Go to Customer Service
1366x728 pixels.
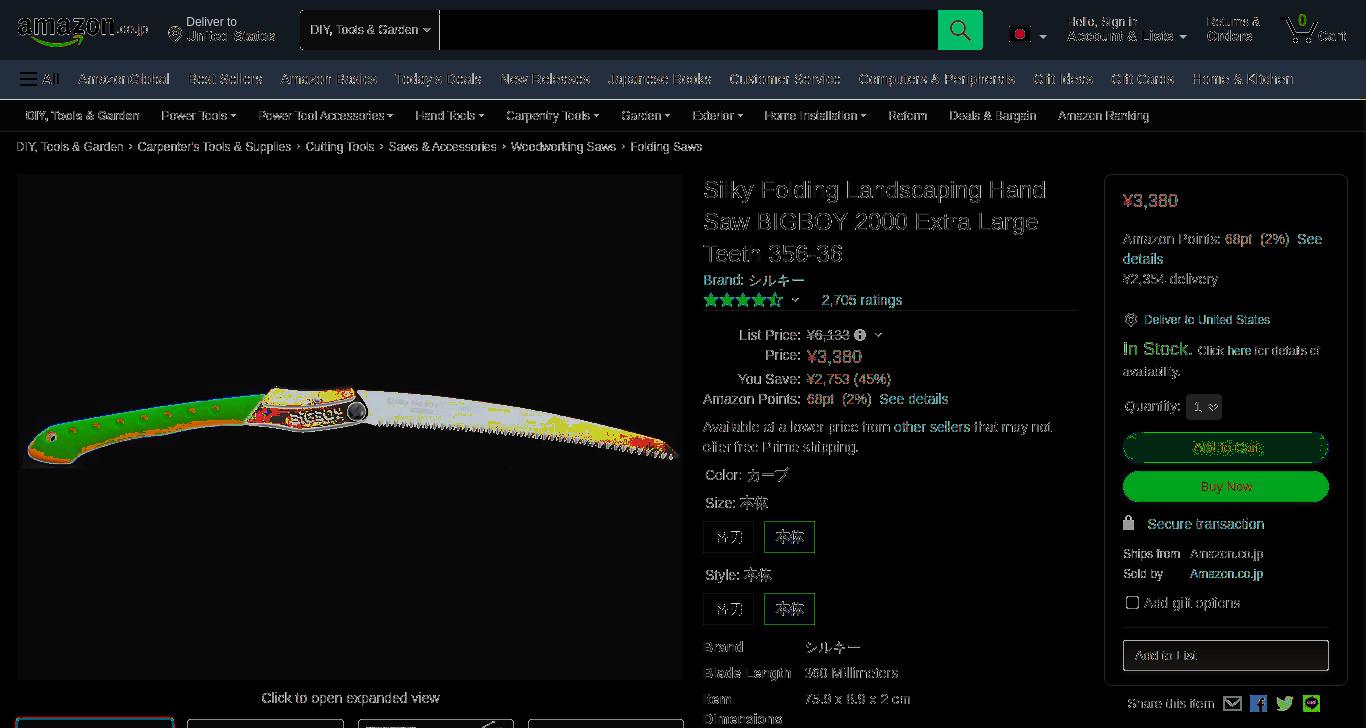pyautogui.click(x=784, y=79)
